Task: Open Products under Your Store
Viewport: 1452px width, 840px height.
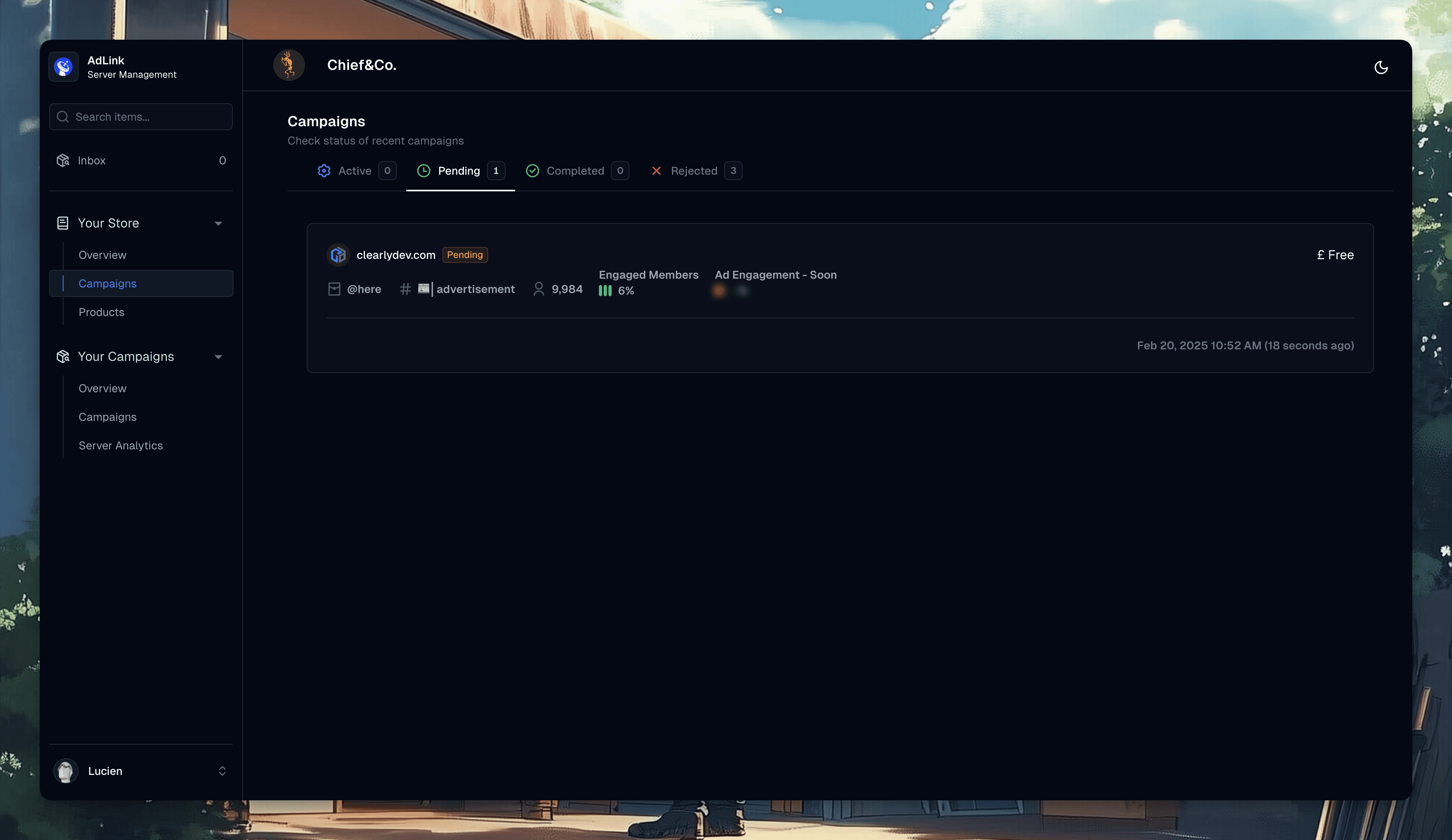Action: [x=101, y=312]
